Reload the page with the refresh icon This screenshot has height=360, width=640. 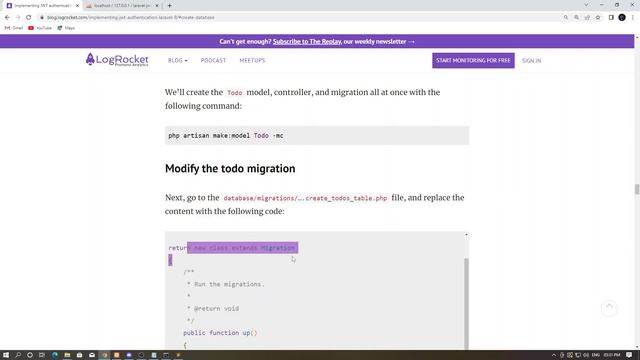tap(29, 18)
